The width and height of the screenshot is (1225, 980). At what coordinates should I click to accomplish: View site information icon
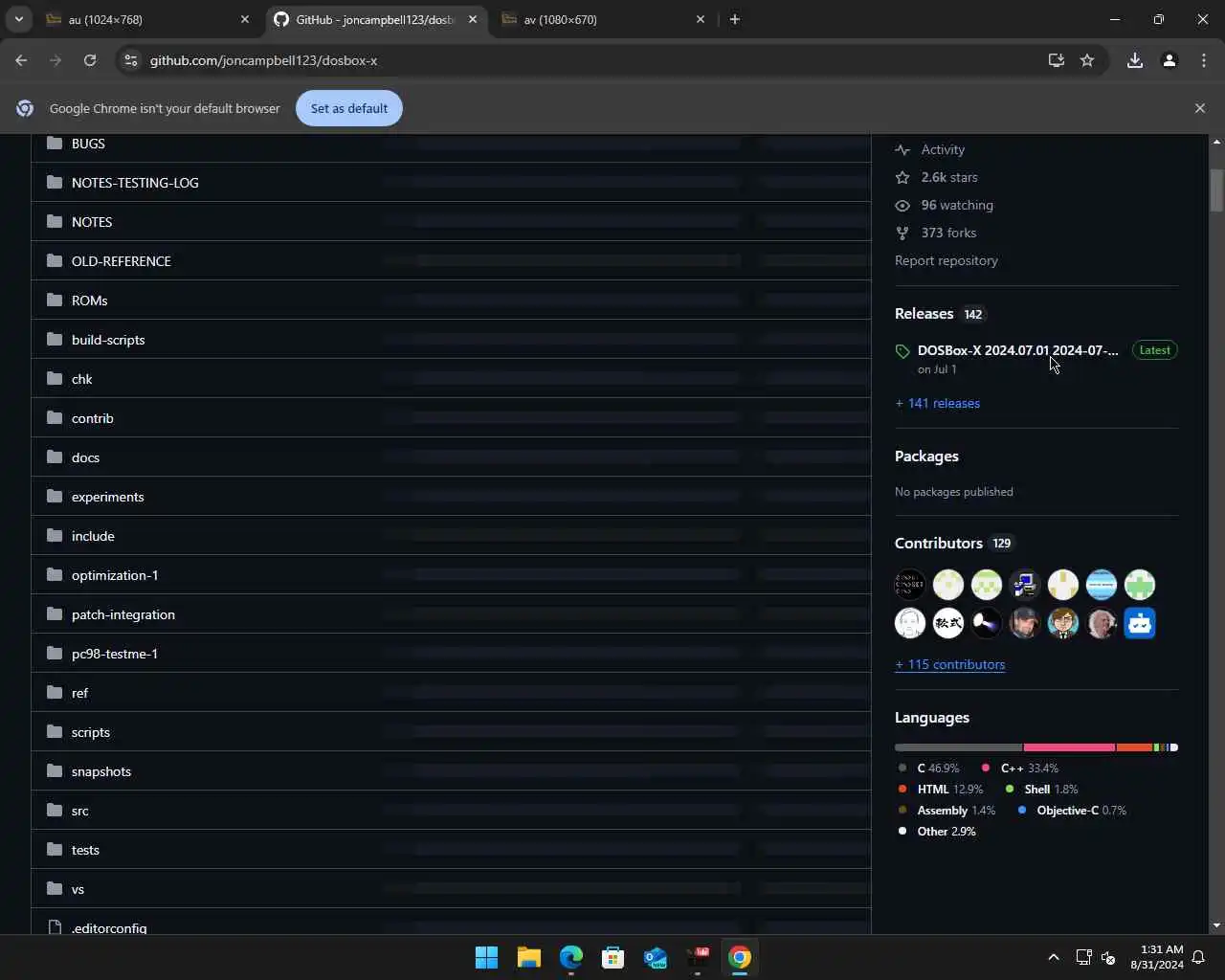point(131,60)
